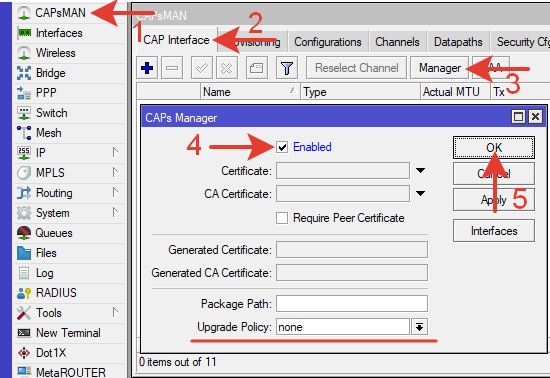Check Require Peer Certificate

(282, 218)
